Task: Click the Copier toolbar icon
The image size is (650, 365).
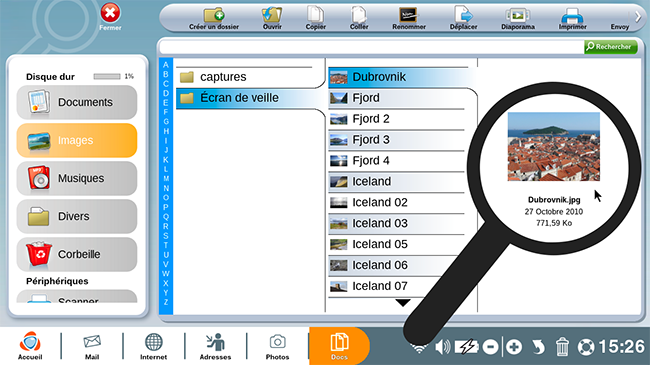Action: 315,18
